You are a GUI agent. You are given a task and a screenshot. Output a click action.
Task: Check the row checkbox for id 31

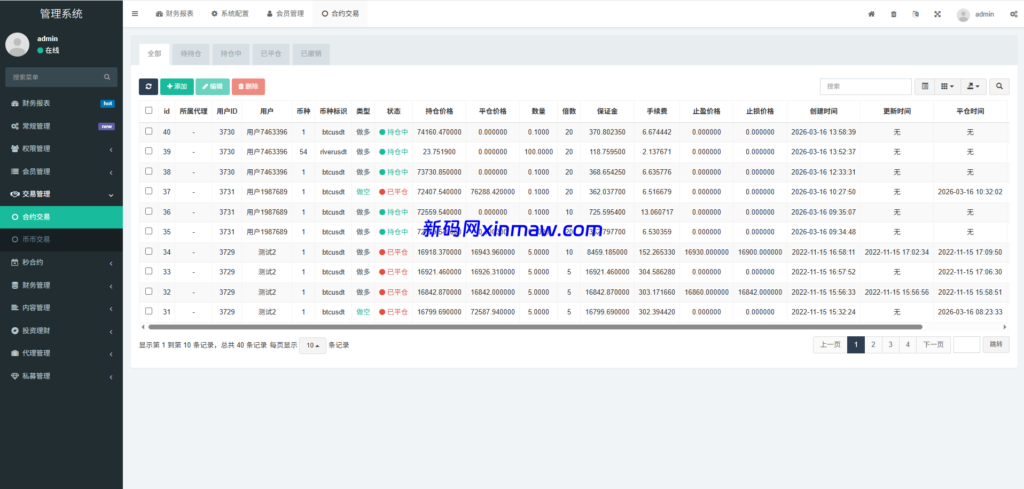(149, 311)
